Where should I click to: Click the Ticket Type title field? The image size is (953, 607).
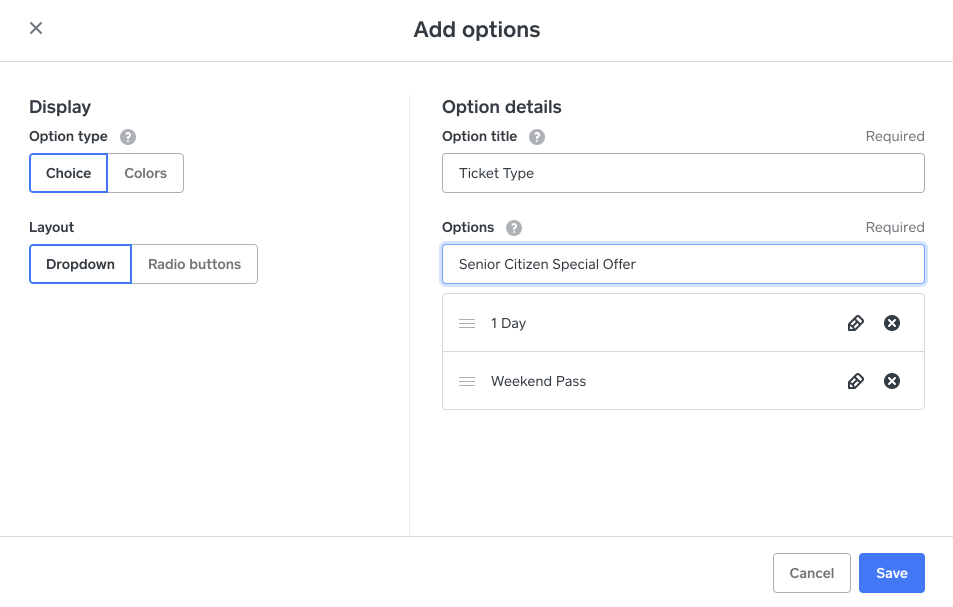pyautogui.click(x=683, y=173)
